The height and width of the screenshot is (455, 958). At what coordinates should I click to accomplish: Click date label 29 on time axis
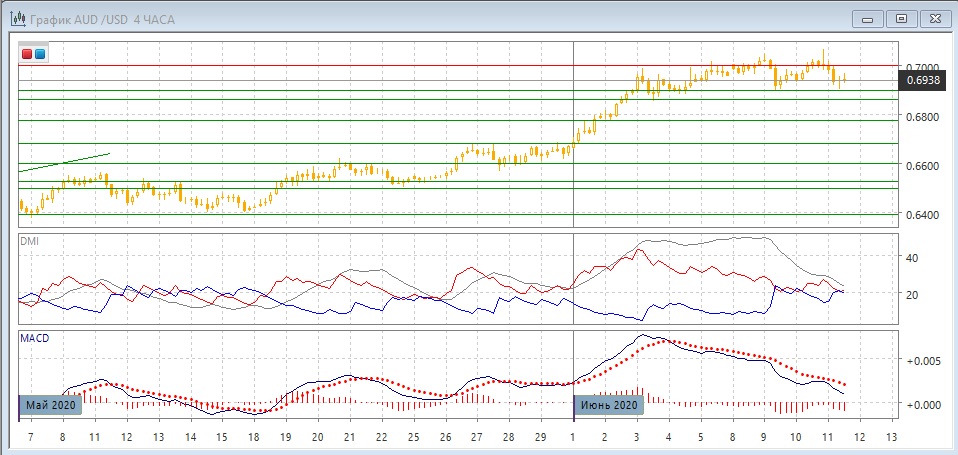point(541,438)
